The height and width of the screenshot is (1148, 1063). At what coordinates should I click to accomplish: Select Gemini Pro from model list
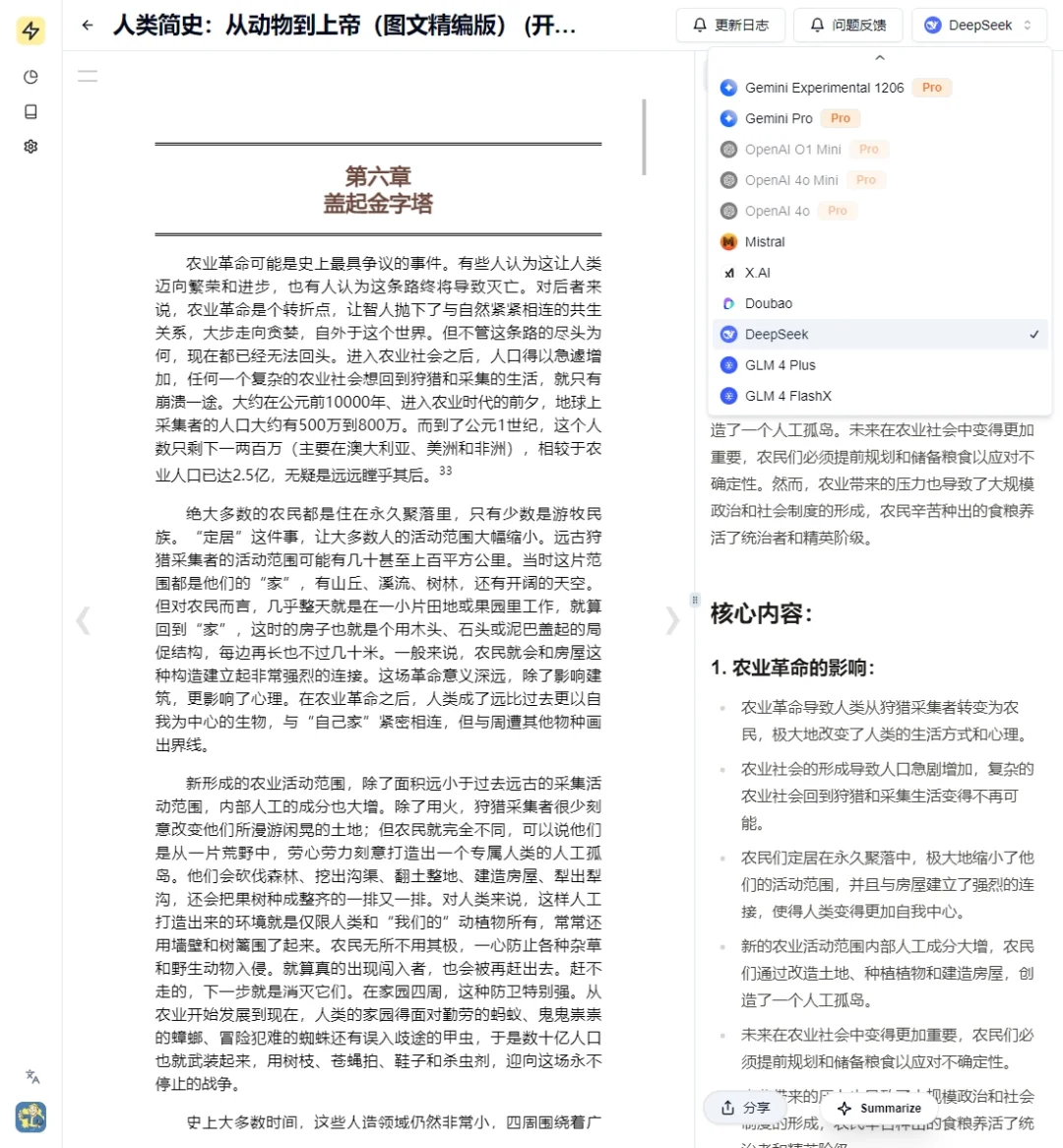pos(880,118)
